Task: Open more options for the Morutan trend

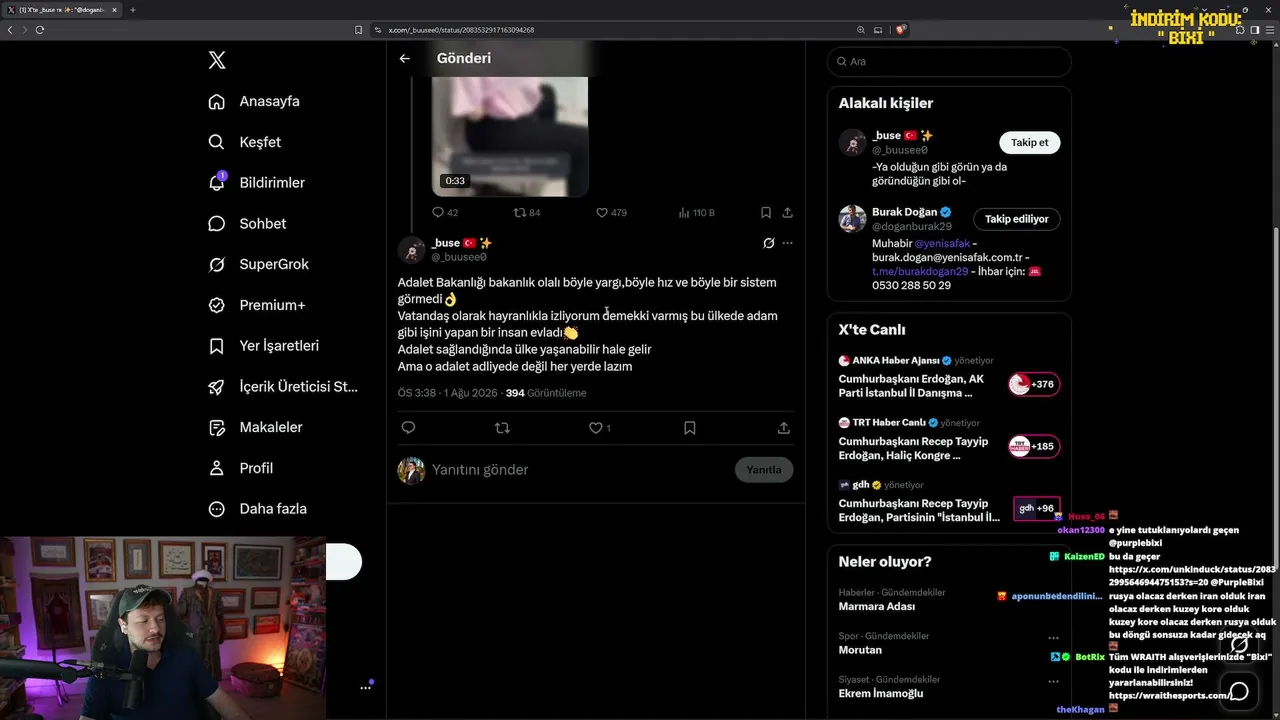Action: (x=1053, y=637)
